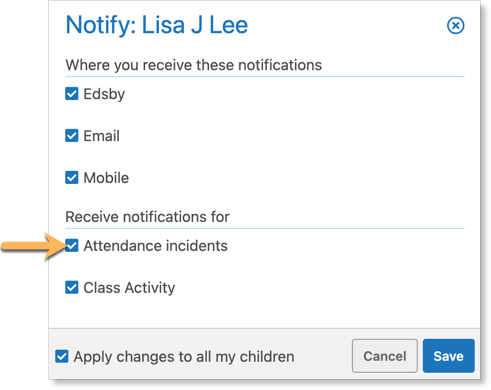
Task: Click the orange arrow pointing to Attendance
Action: click(x=35, y=246)
